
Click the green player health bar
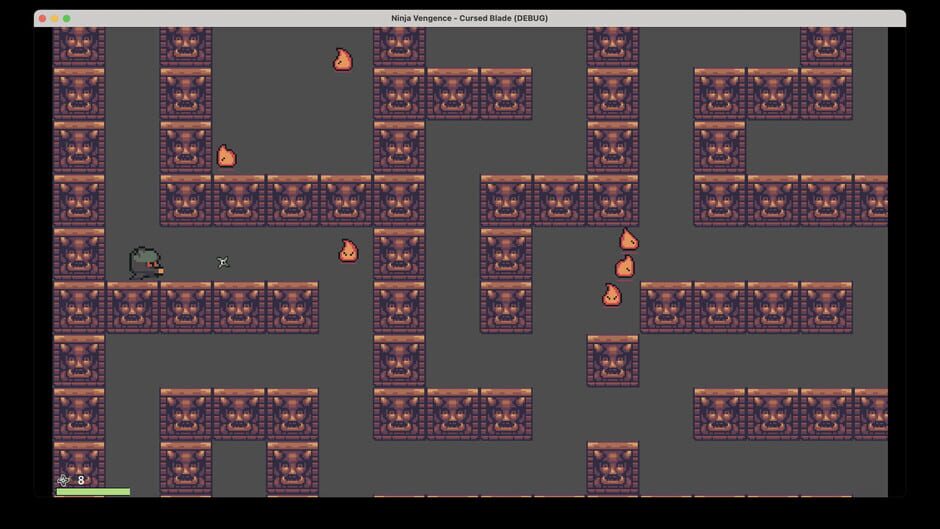point(93,492)
